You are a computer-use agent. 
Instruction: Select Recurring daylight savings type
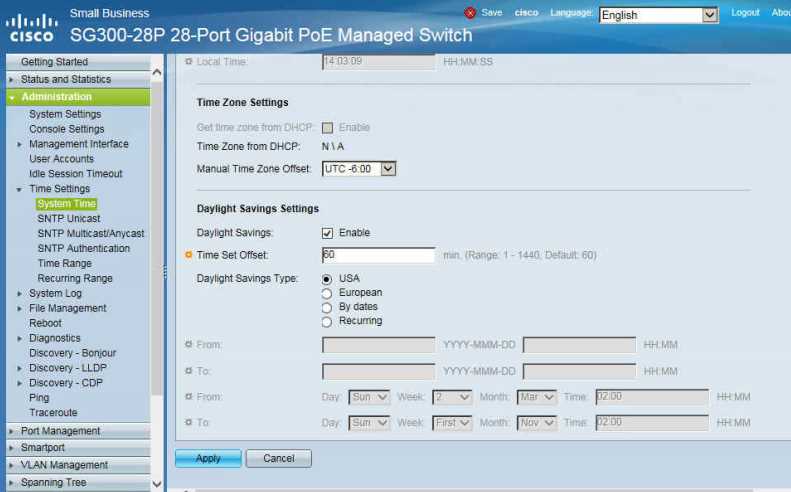[x=327, y=321]
